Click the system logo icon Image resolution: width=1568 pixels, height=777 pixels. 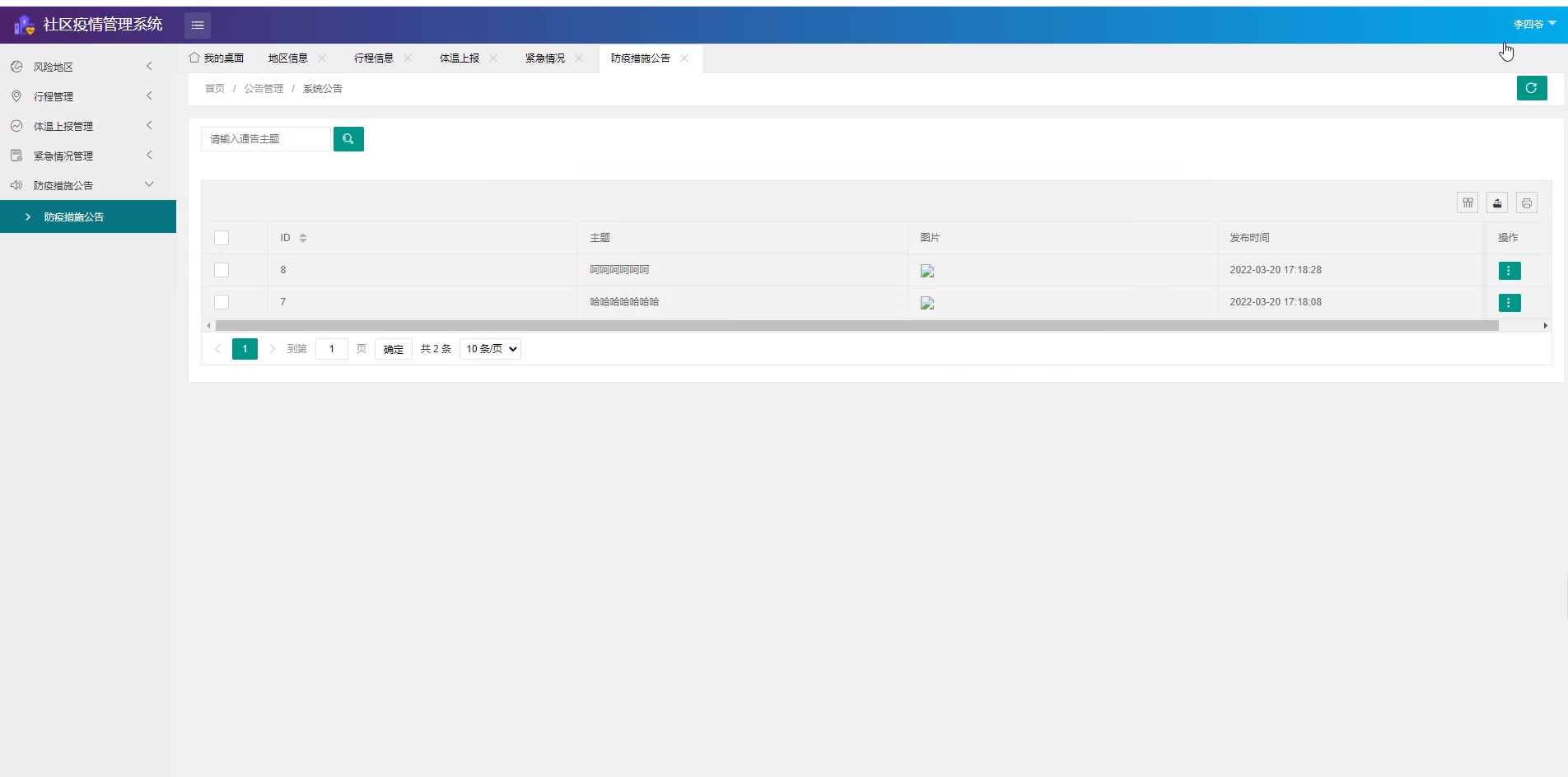(x=25, y=25)
